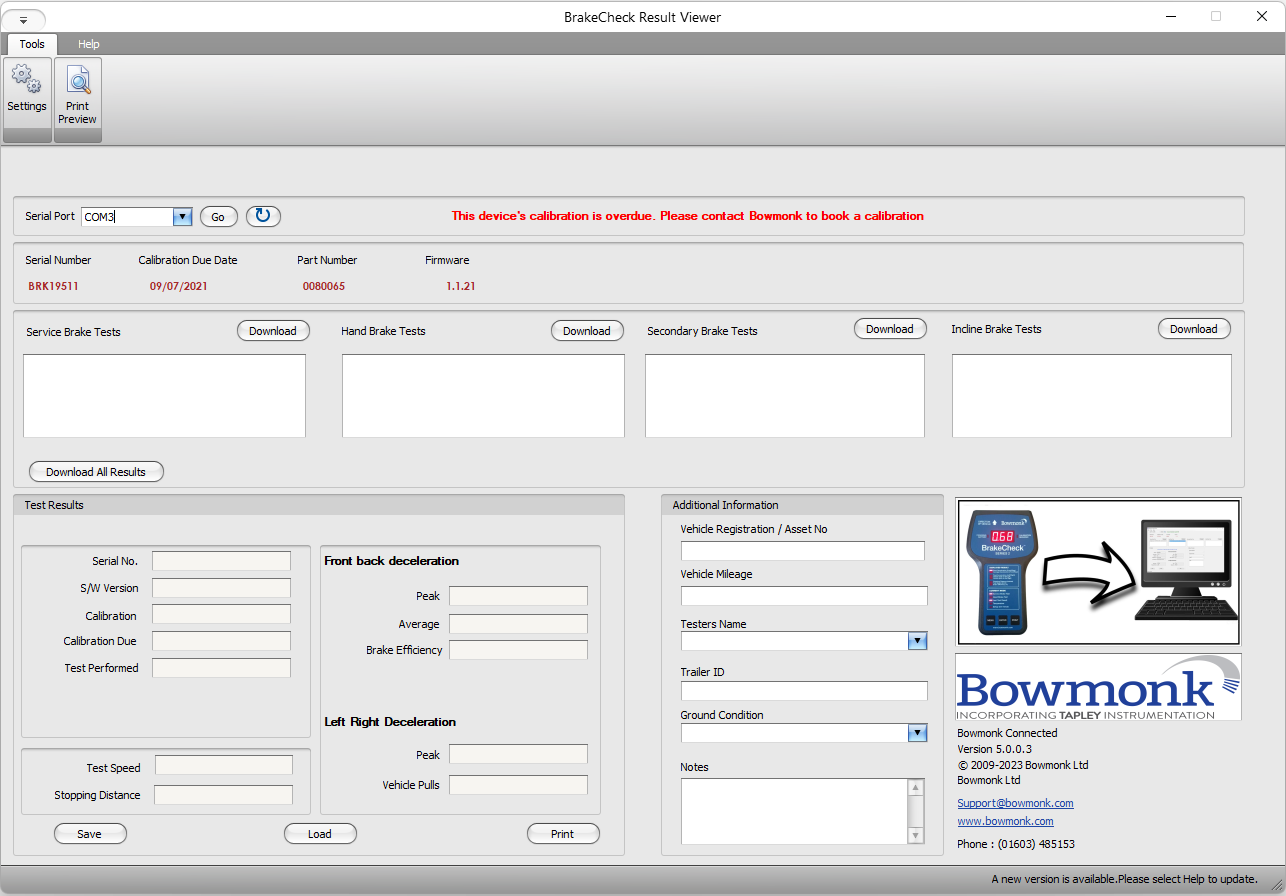The height and width of the screenshot is (896, 1286).
Task: Click the Notes scrollbar down arrow
Action: point(916,836)
